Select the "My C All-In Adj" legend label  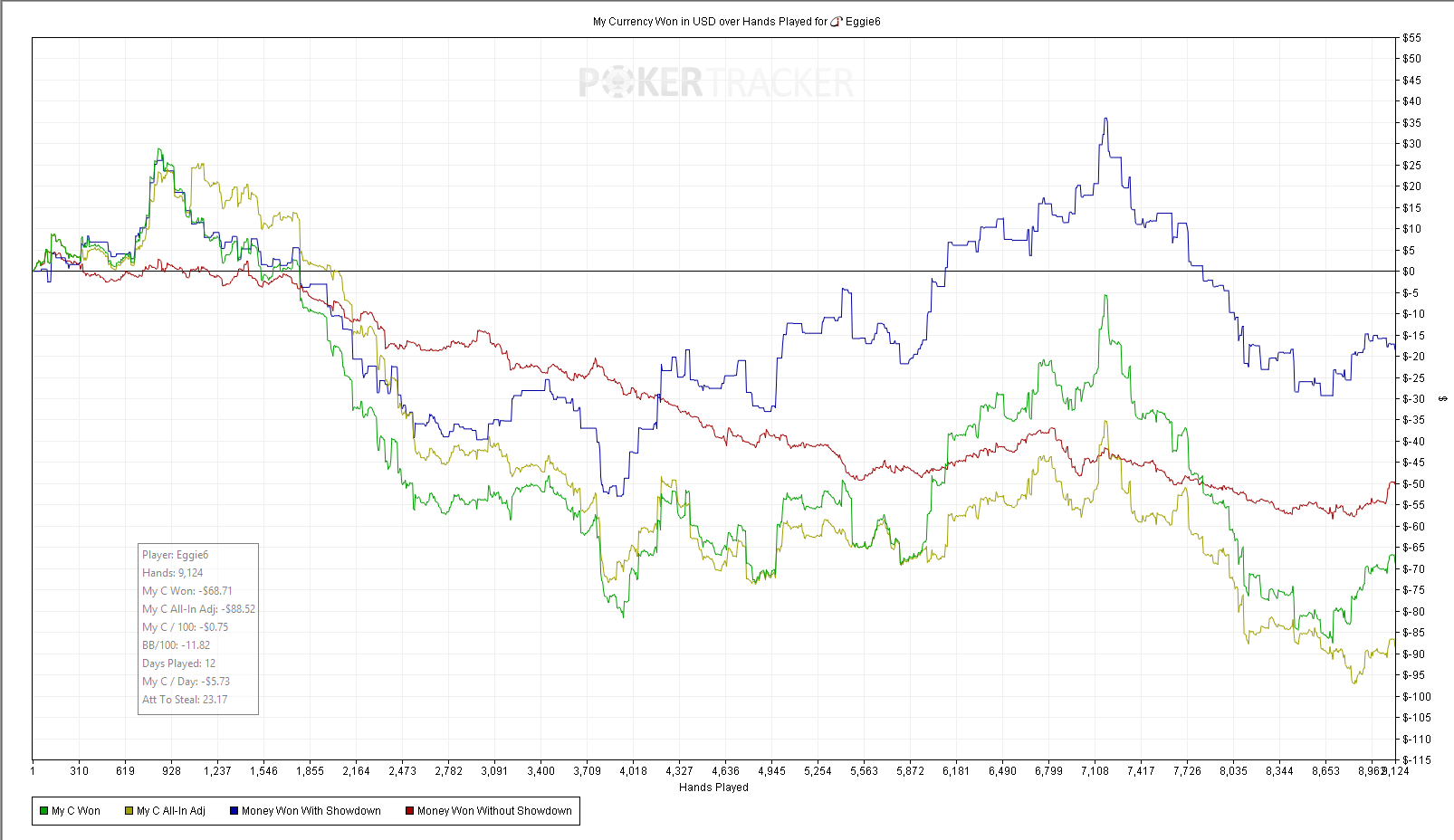pyautogui.click(x=171, y=811)
